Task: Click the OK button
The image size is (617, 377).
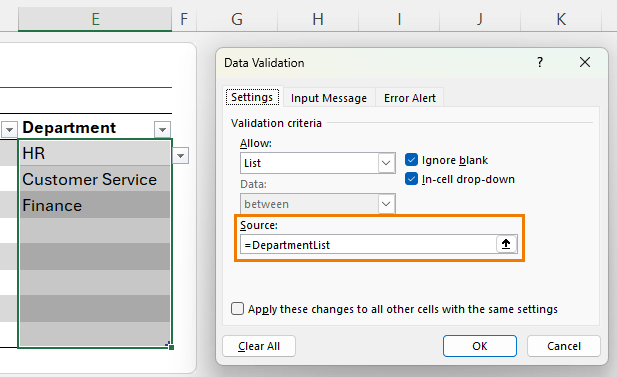Action: 480,346
